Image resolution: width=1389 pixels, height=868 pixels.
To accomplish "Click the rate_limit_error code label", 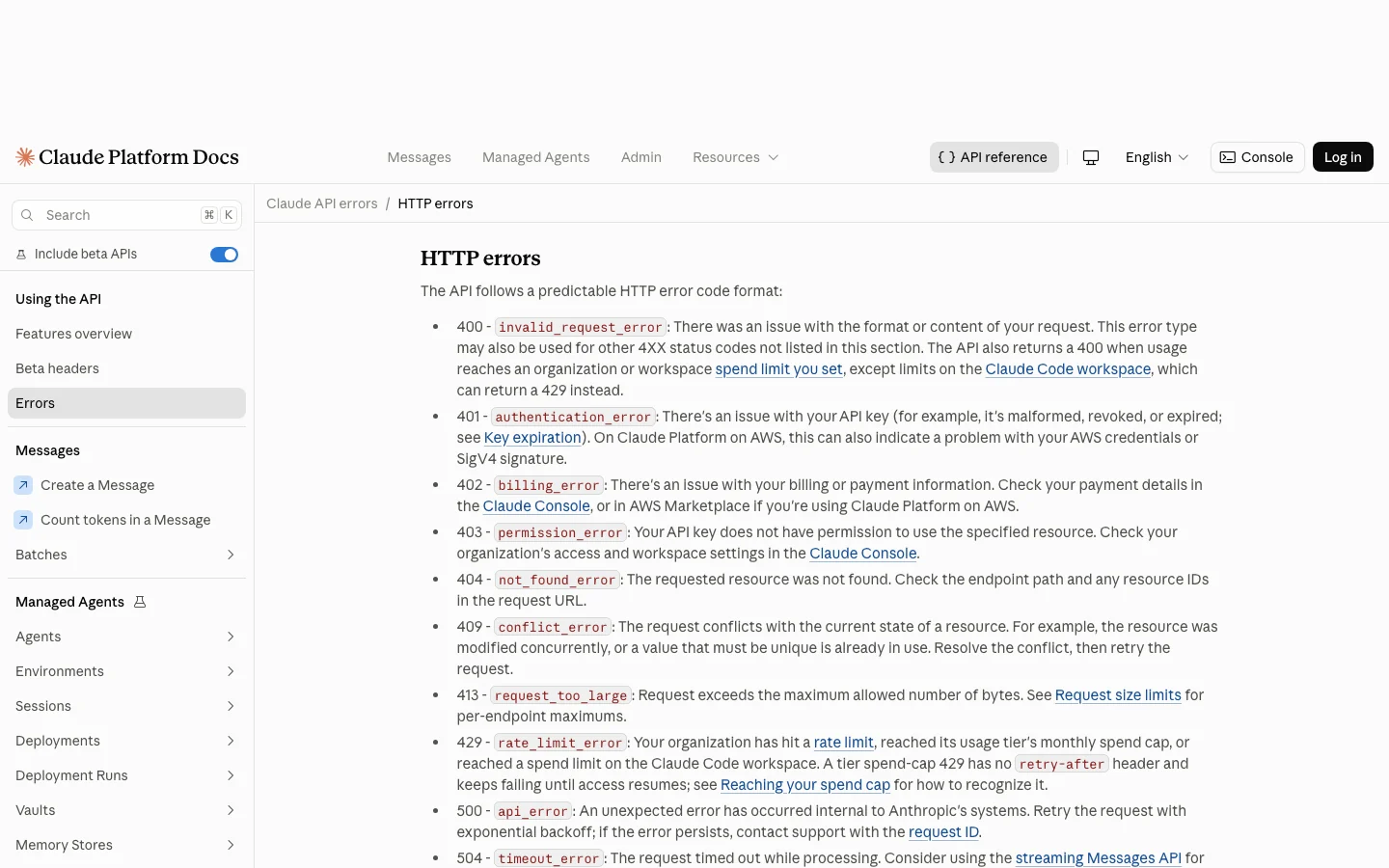I will coord(560,743).
